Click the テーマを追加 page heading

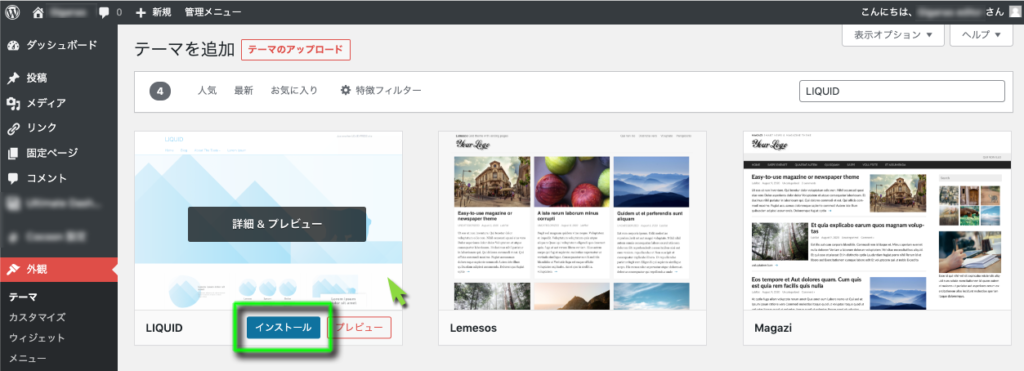(185, 50)
